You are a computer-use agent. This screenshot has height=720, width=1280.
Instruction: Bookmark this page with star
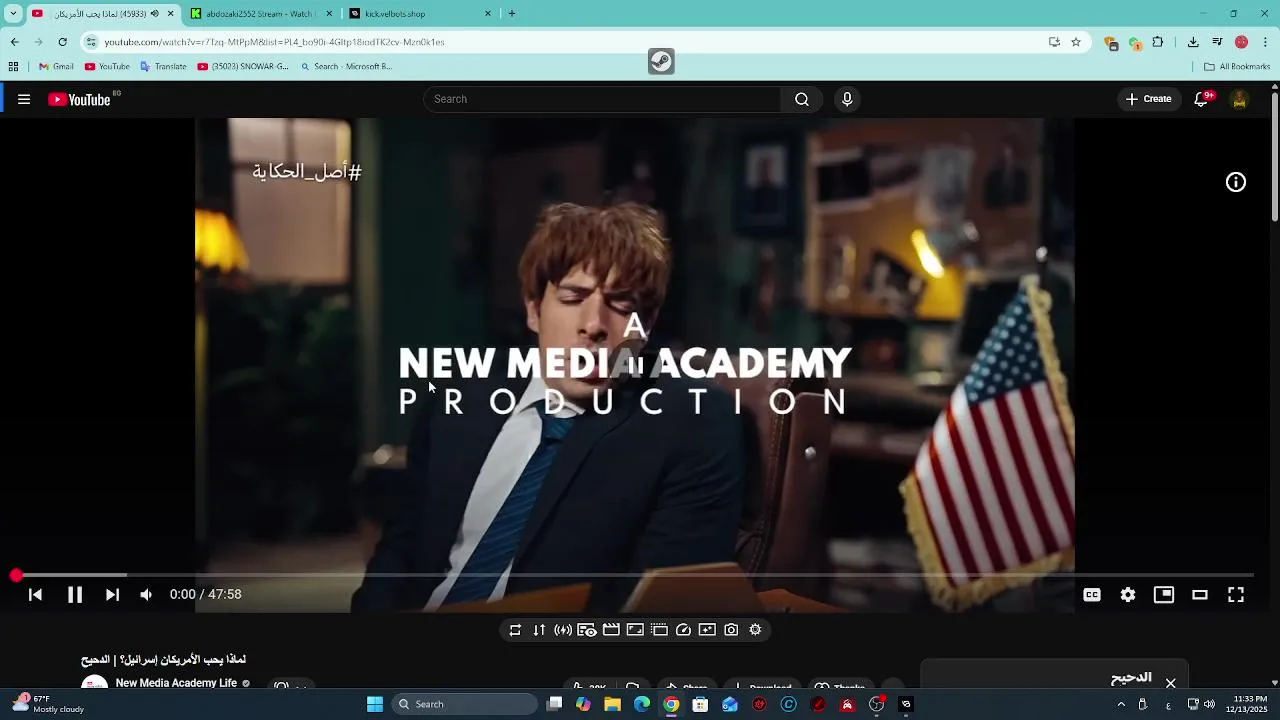1076,42
